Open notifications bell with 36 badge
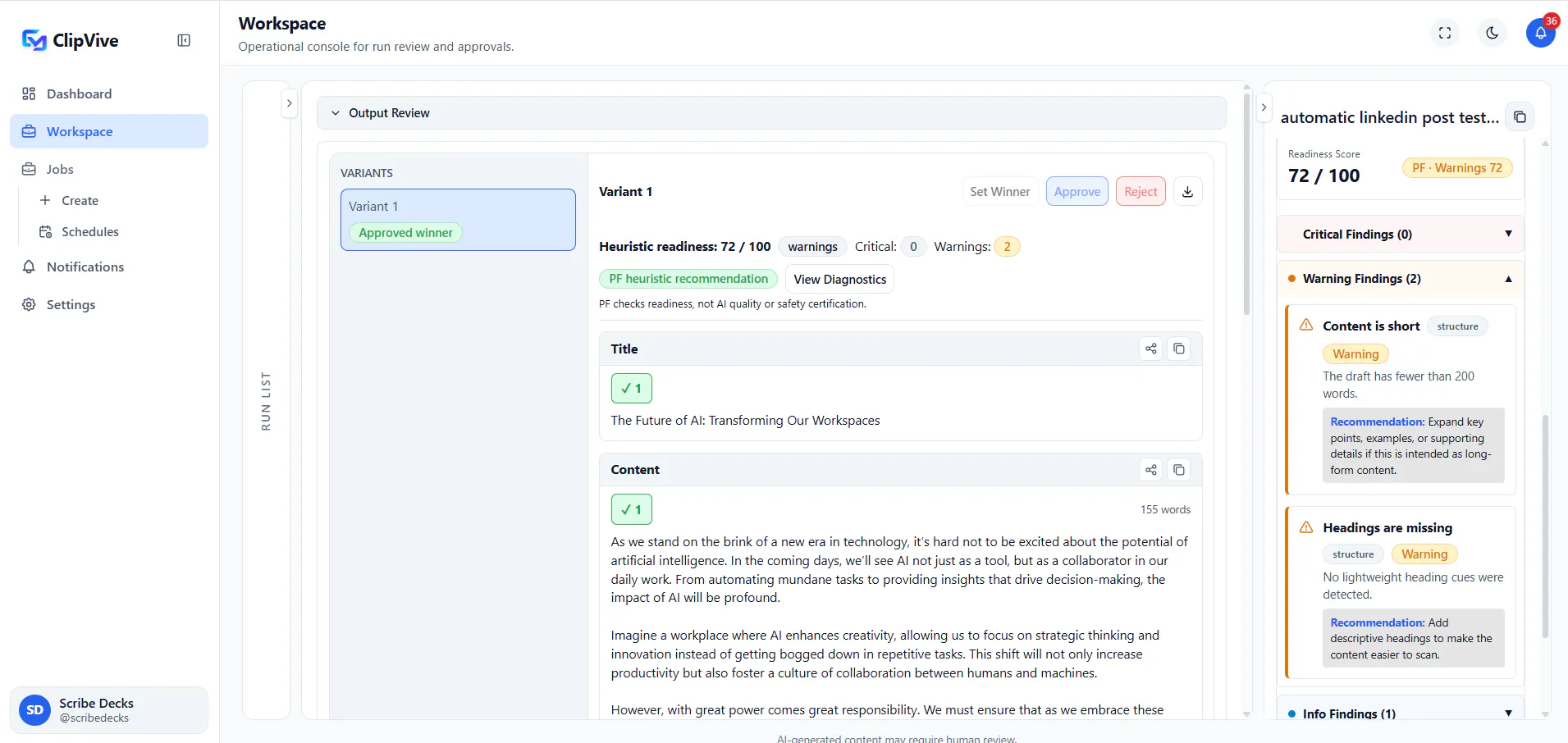 coord(1541,33)
